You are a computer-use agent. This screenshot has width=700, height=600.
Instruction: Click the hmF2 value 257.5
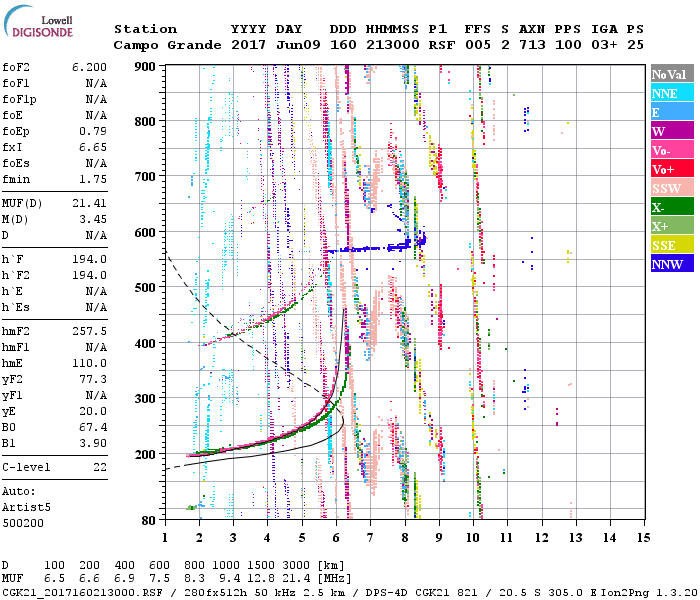click(89, 331)
